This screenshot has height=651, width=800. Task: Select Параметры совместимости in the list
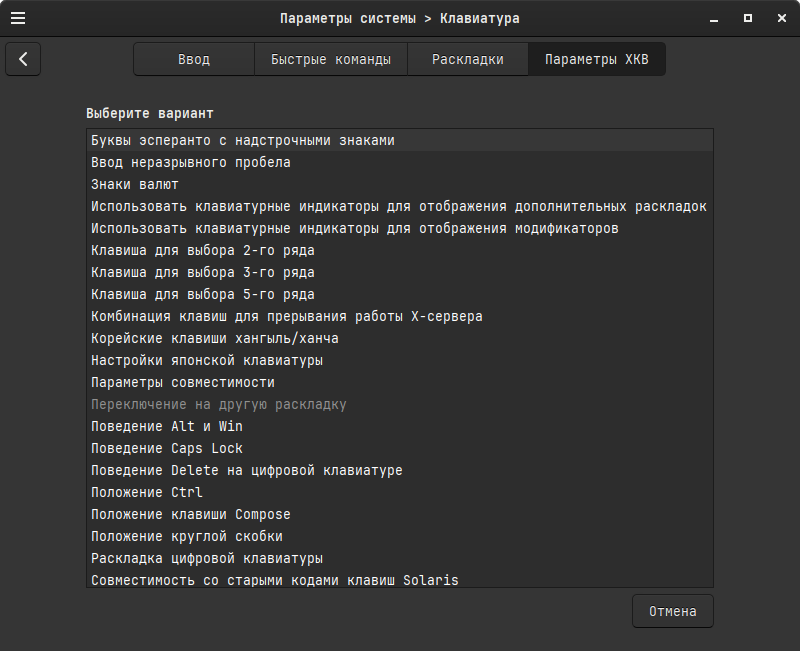(x=182, y=383)
